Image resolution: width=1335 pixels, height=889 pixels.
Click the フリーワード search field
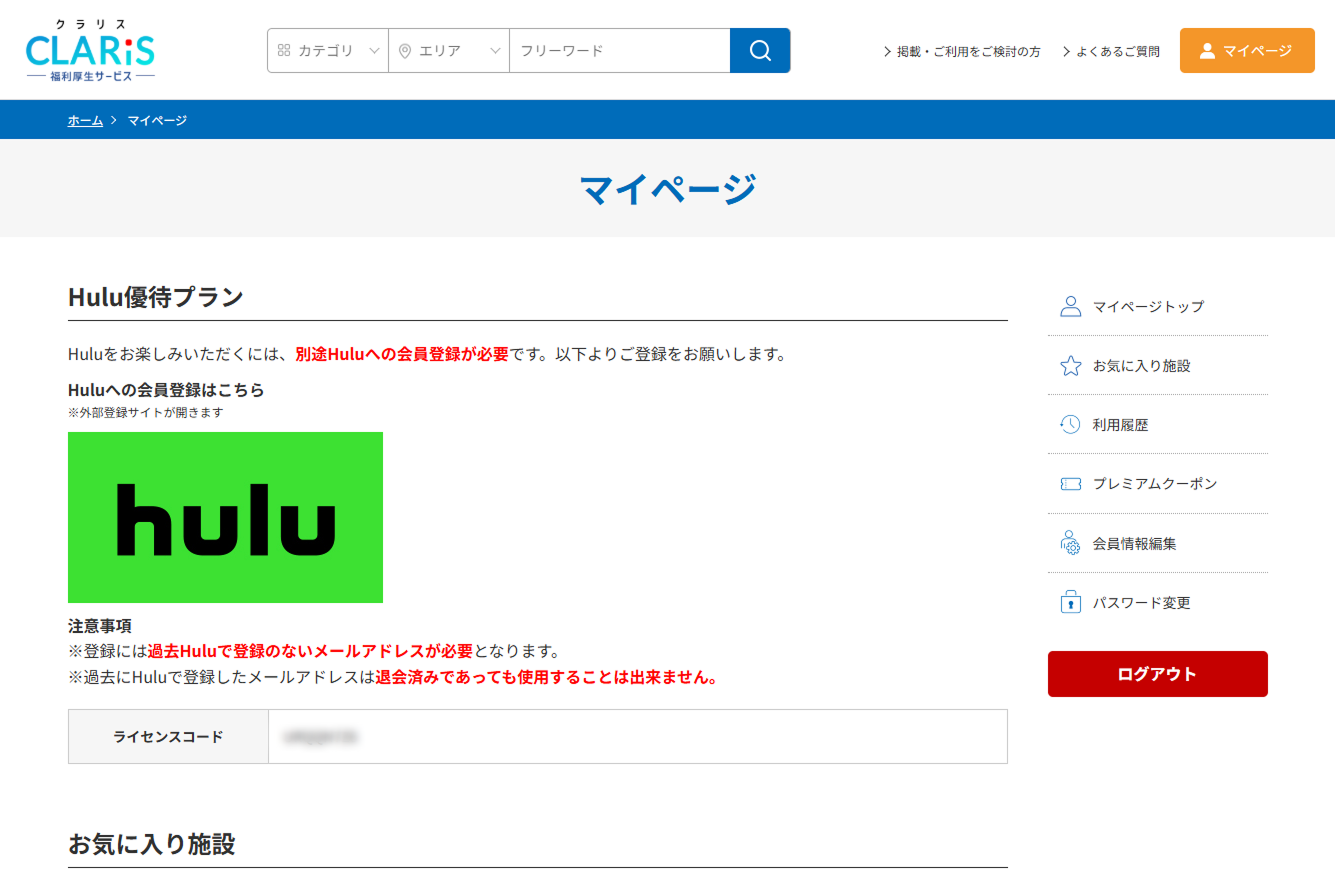coord(620,50)
